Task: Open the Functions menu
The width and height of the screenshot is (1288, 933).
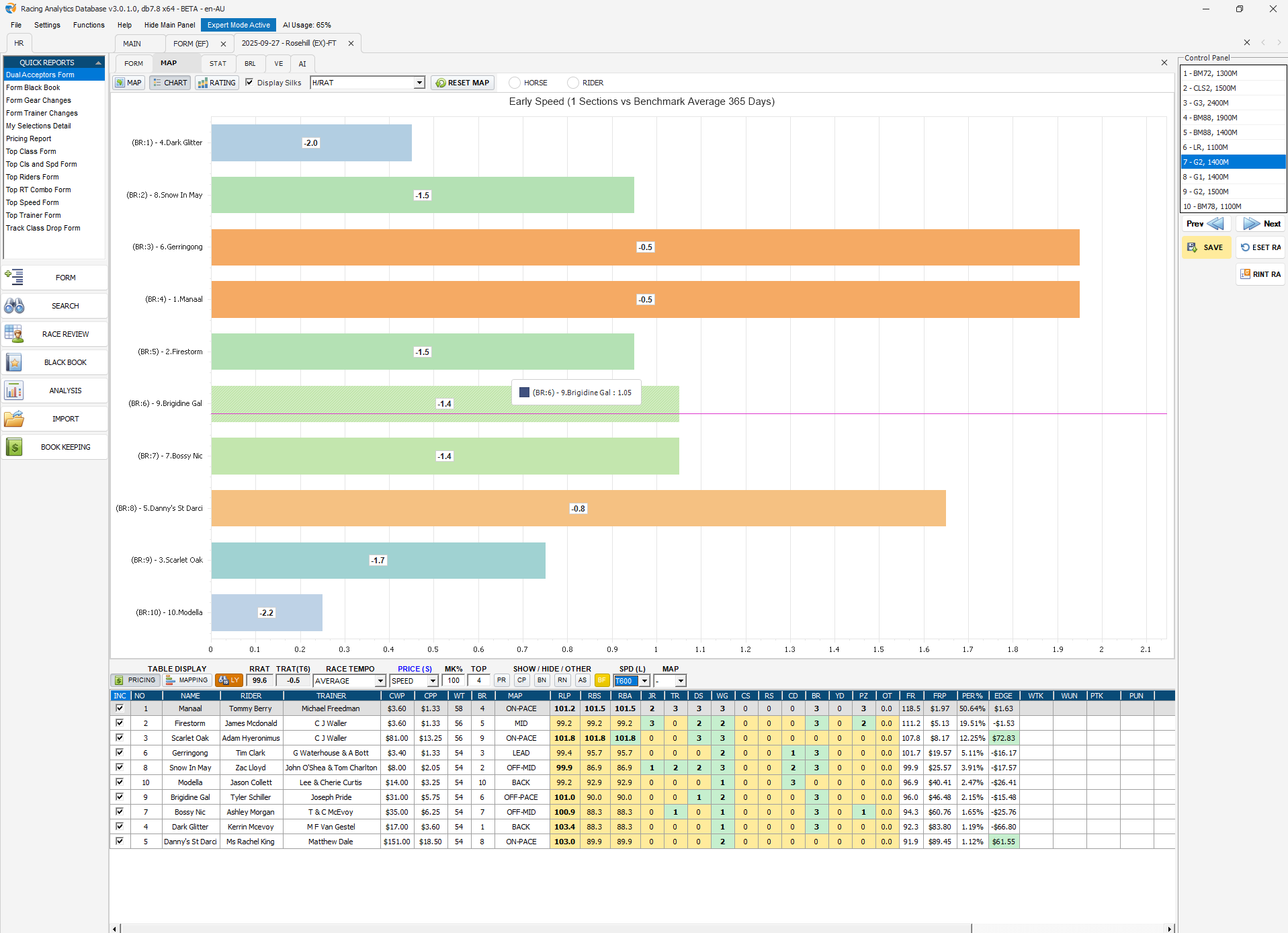Action: click(89, 25)
